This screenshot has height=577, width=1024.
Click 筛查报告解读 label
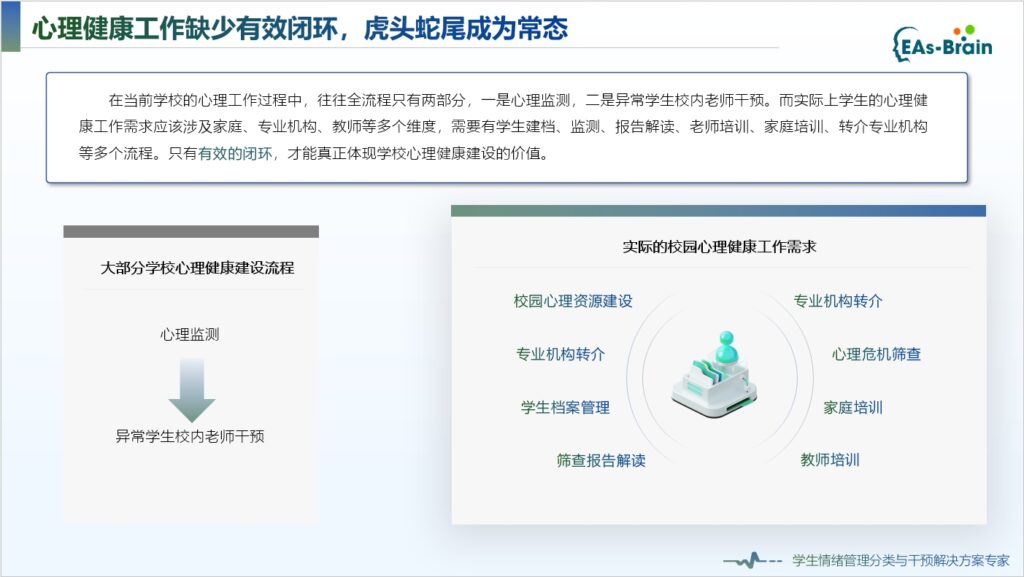(601, 461)
